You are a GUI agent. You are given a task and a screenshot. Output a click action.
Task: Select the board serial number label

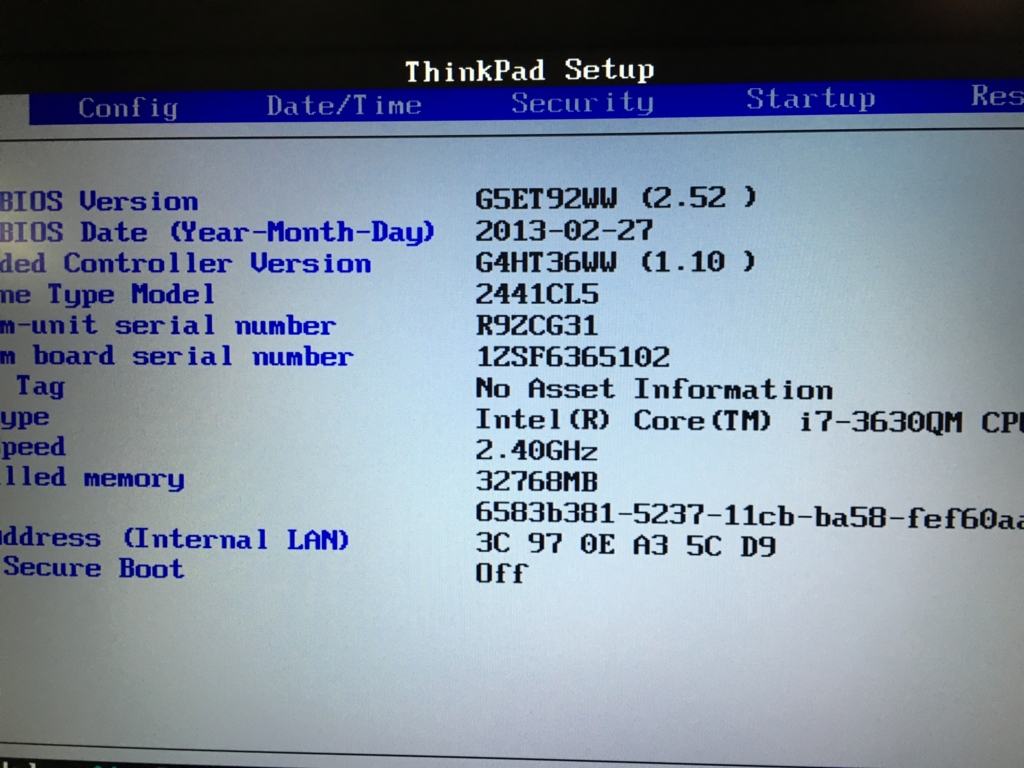(x=176, y=357)
